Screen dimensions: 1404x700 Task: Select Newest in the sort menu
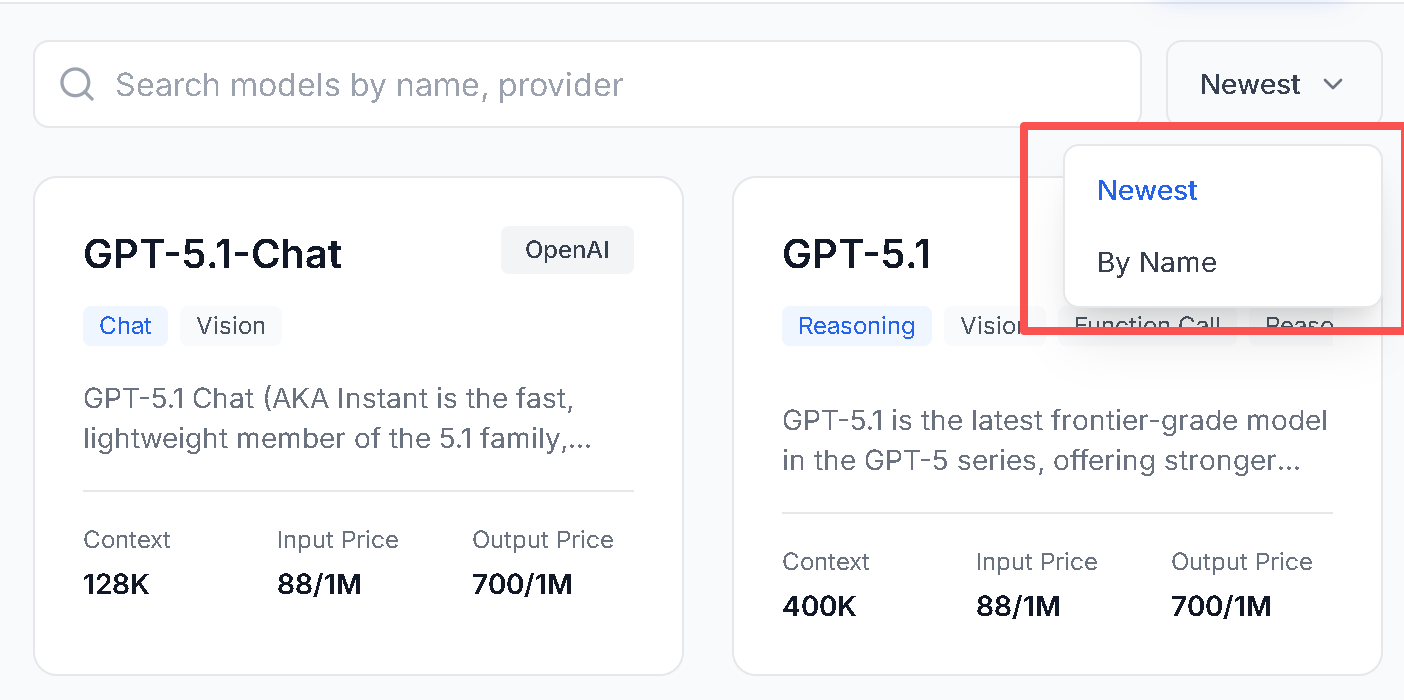pos(1147,190)
